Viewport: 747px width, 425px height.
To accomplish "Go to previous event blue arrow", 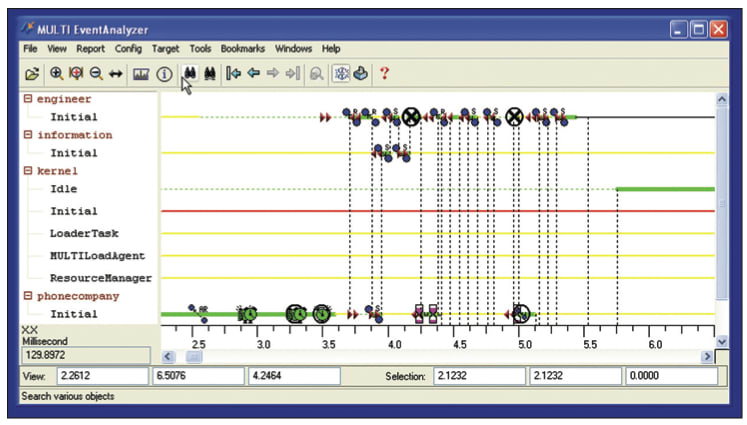I will (254, 73).
